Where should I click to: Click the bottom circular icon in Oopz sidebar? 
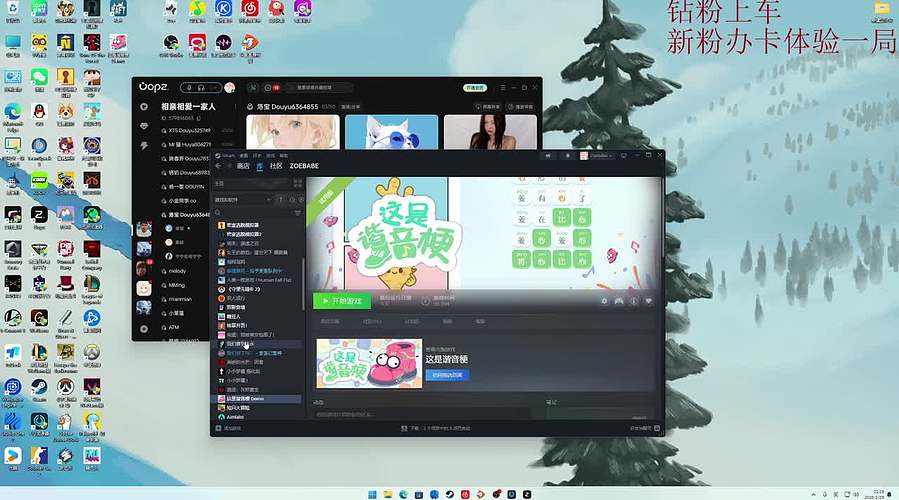[x=144, y=329]
